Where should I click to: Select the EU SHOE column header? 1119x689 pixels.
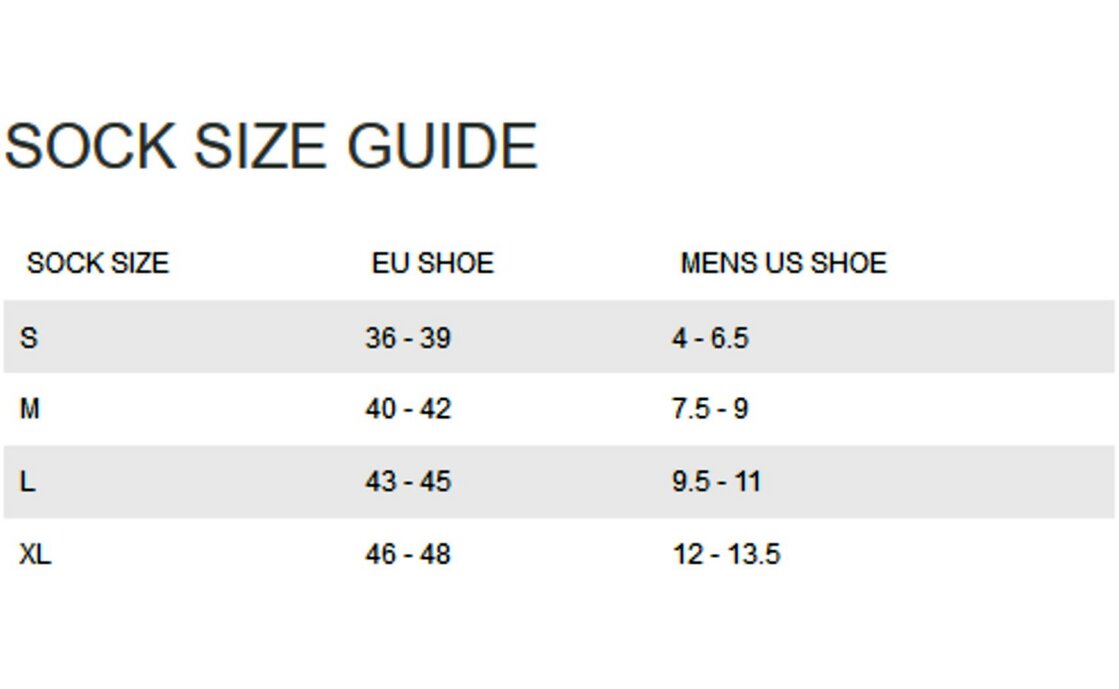(x=433, y=263)
